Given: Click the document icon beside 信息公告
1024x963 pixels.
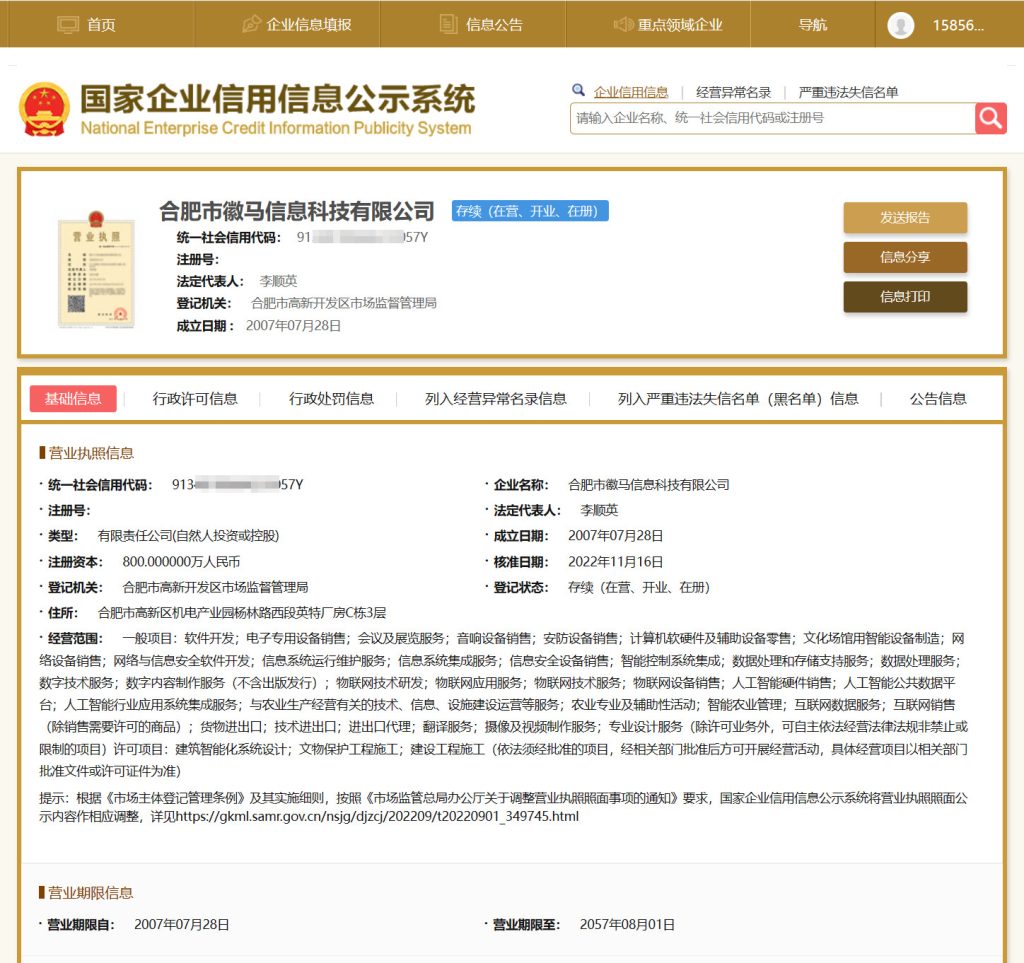Looking at the screenshot, I should coord(449,24).
